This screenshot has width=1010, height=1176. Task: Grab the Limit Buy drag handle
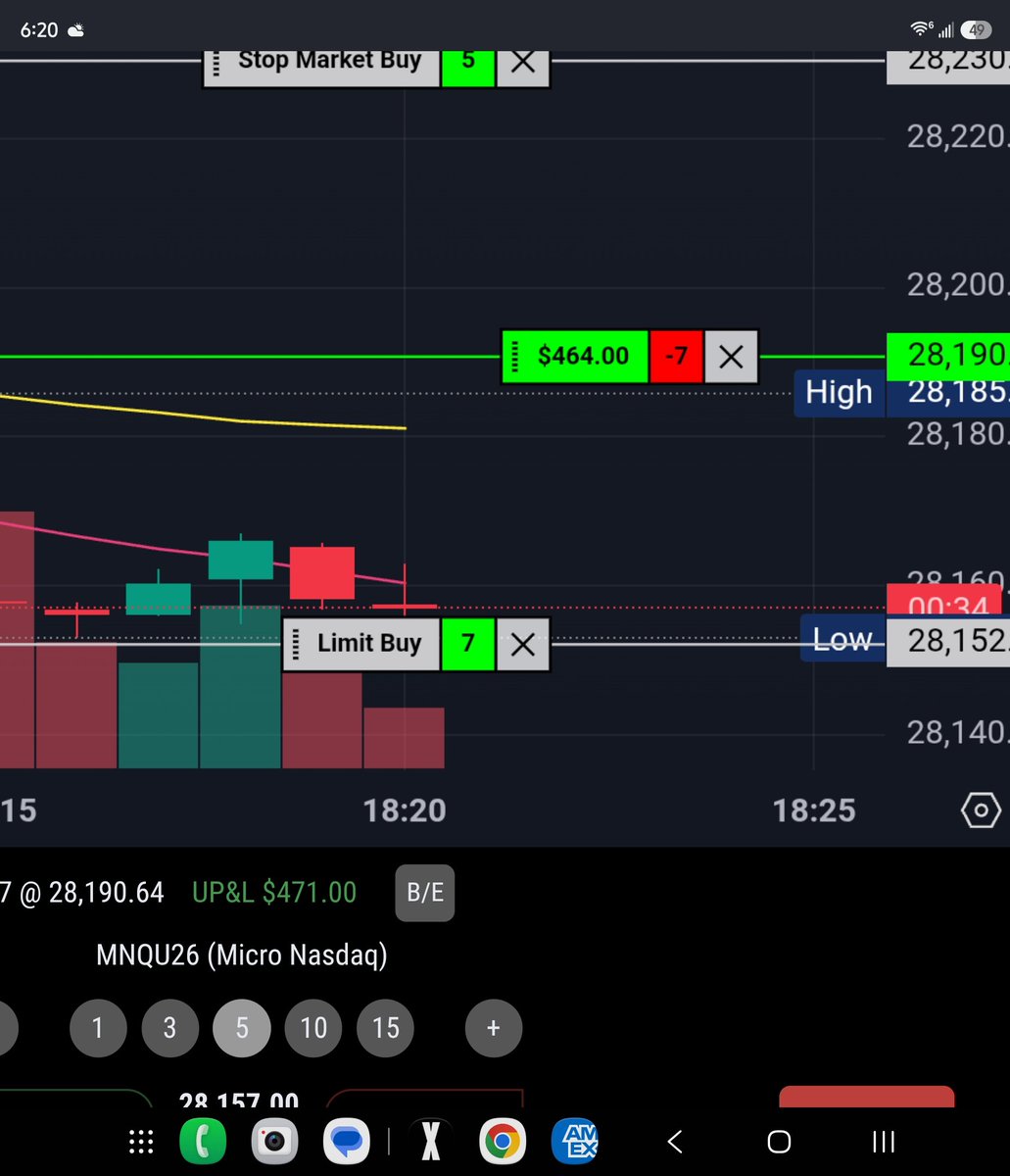(x=296, y=644)
